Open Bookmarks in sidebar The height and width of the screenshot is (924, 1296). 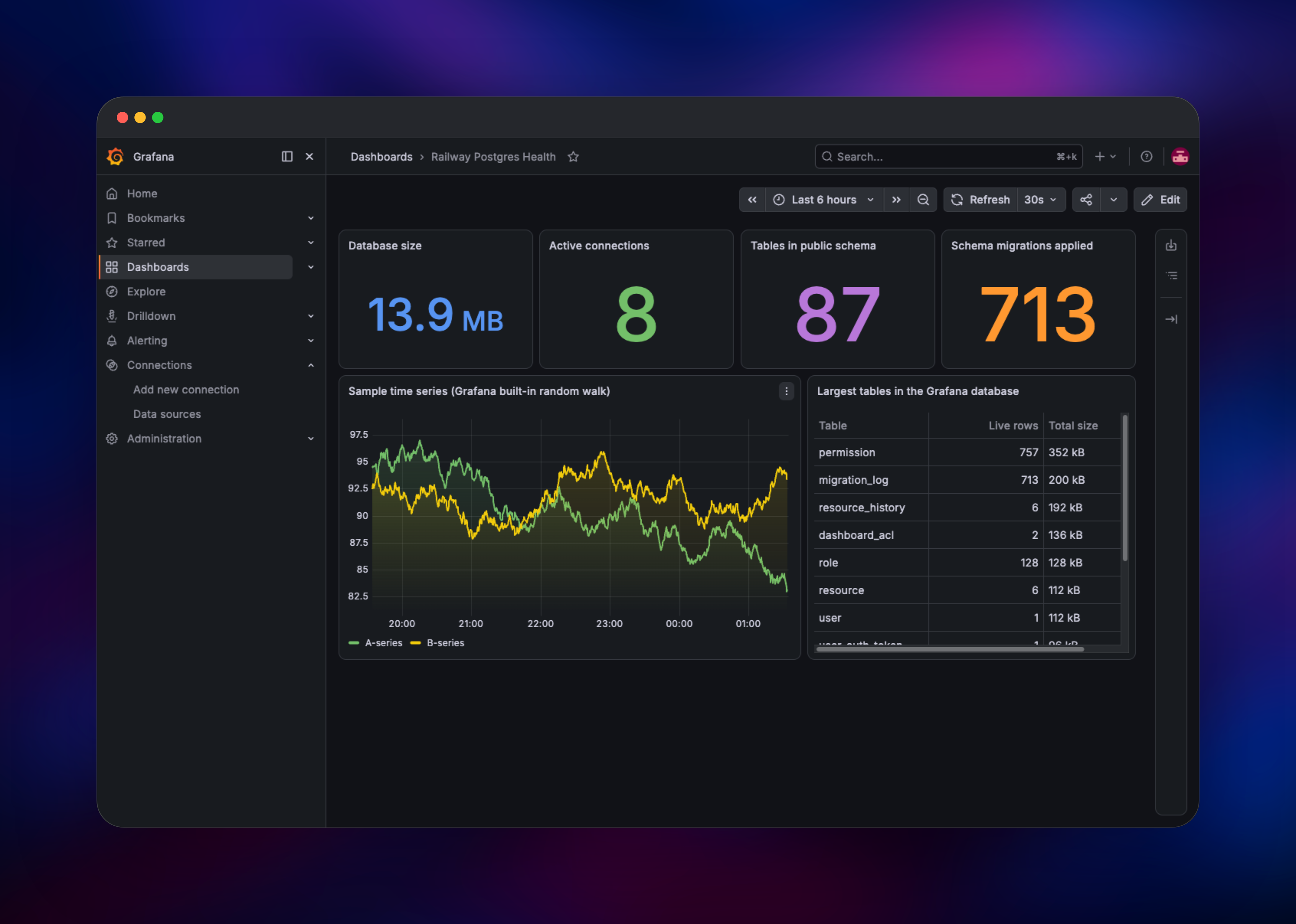[x=155, y=218]
